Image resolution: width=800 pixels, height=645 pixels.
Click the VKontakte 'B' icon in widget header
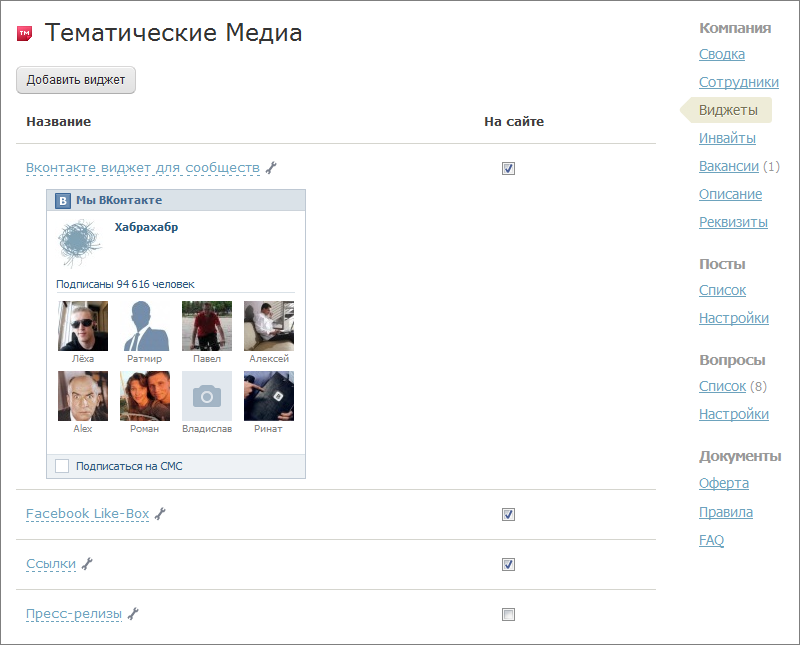63,200
